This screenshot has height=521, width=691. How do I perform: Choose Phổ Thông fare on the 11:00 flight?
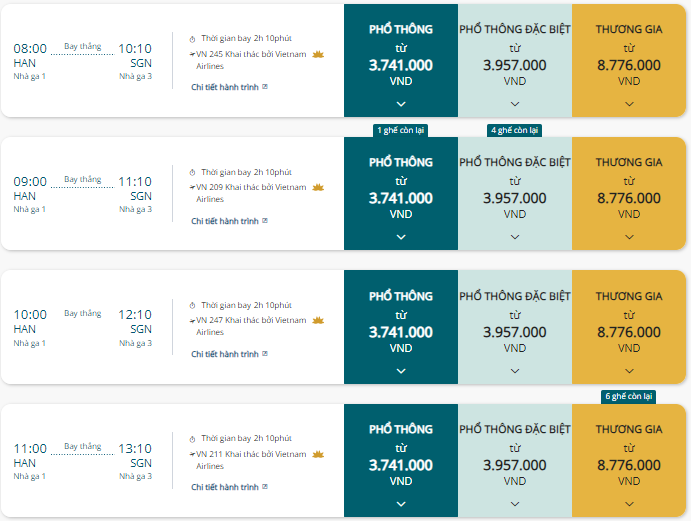pyautogui.click(x=401, y=460)
